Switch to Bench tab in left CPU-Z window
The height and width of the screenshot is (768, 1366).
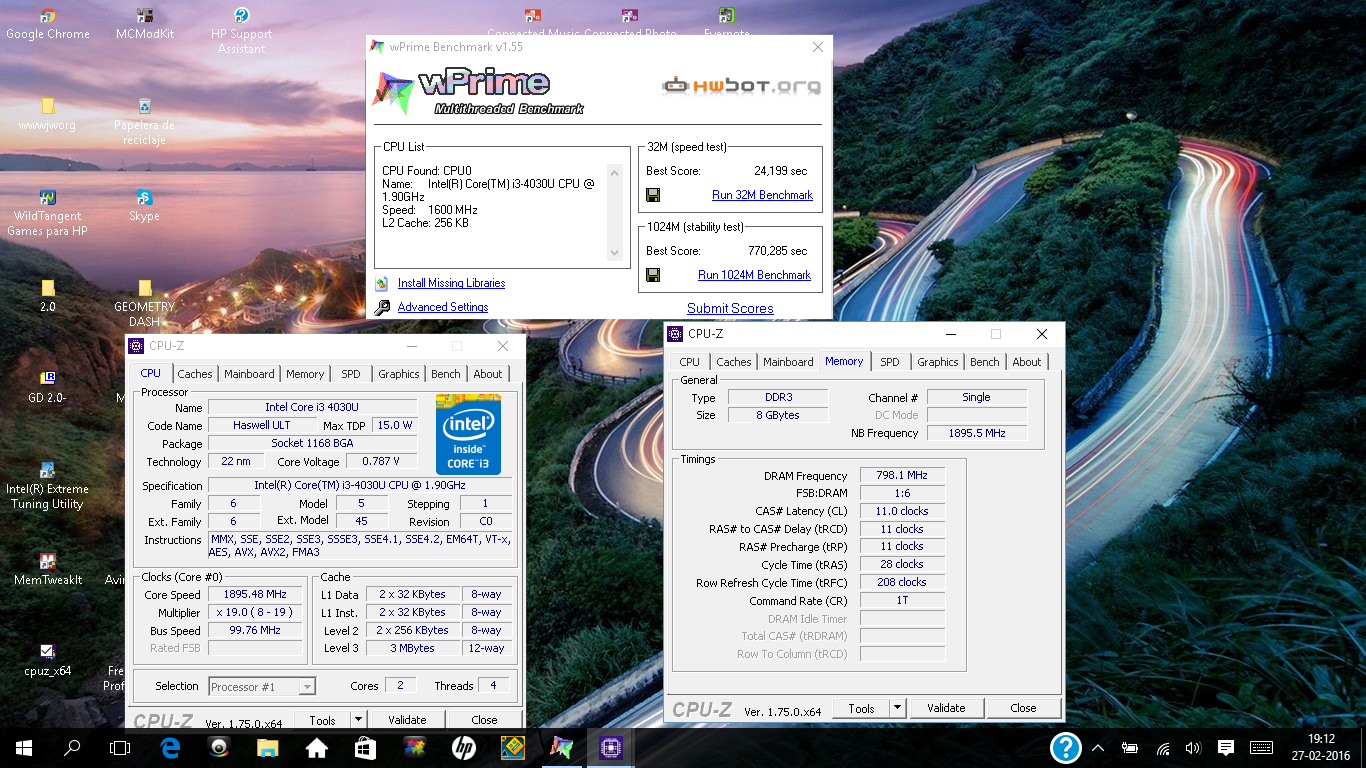[446, 374]
